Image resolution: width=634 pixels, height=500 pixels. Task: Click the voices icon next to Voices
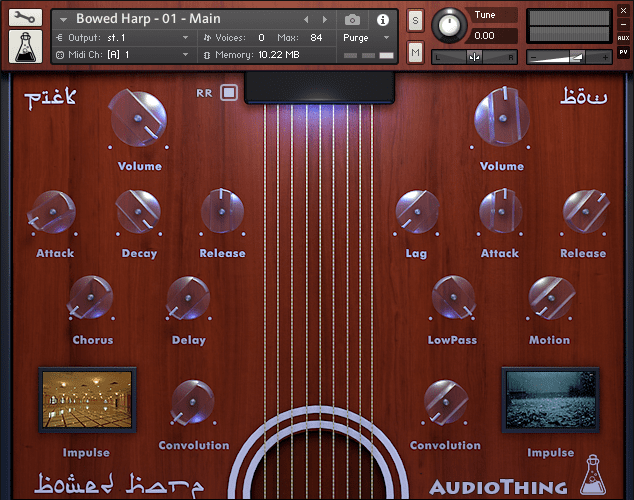point(207,38)
